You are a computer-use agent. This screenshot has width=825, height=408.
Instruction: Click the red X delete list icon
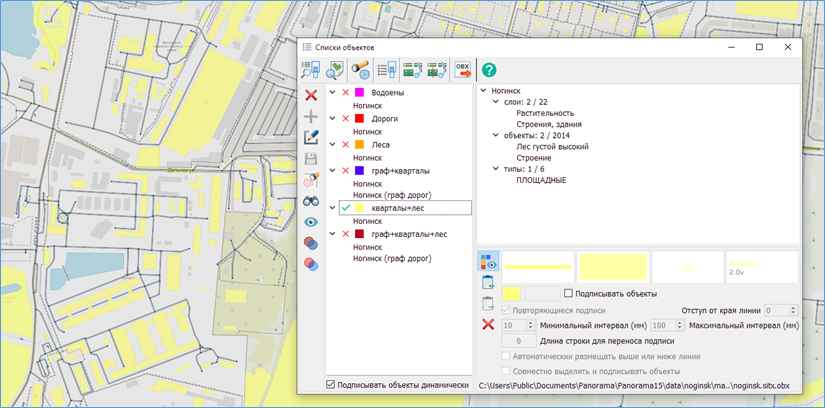(311, 95)
